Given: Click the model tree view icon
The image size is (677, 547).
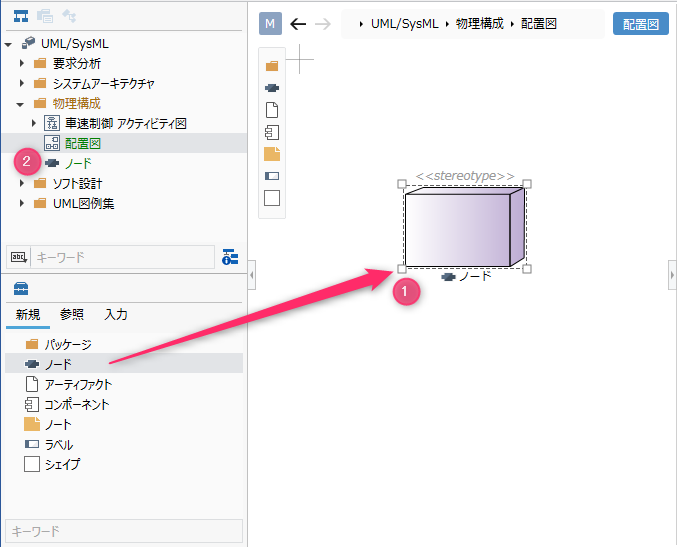Looking at the screenshot, I should point(21,16).
